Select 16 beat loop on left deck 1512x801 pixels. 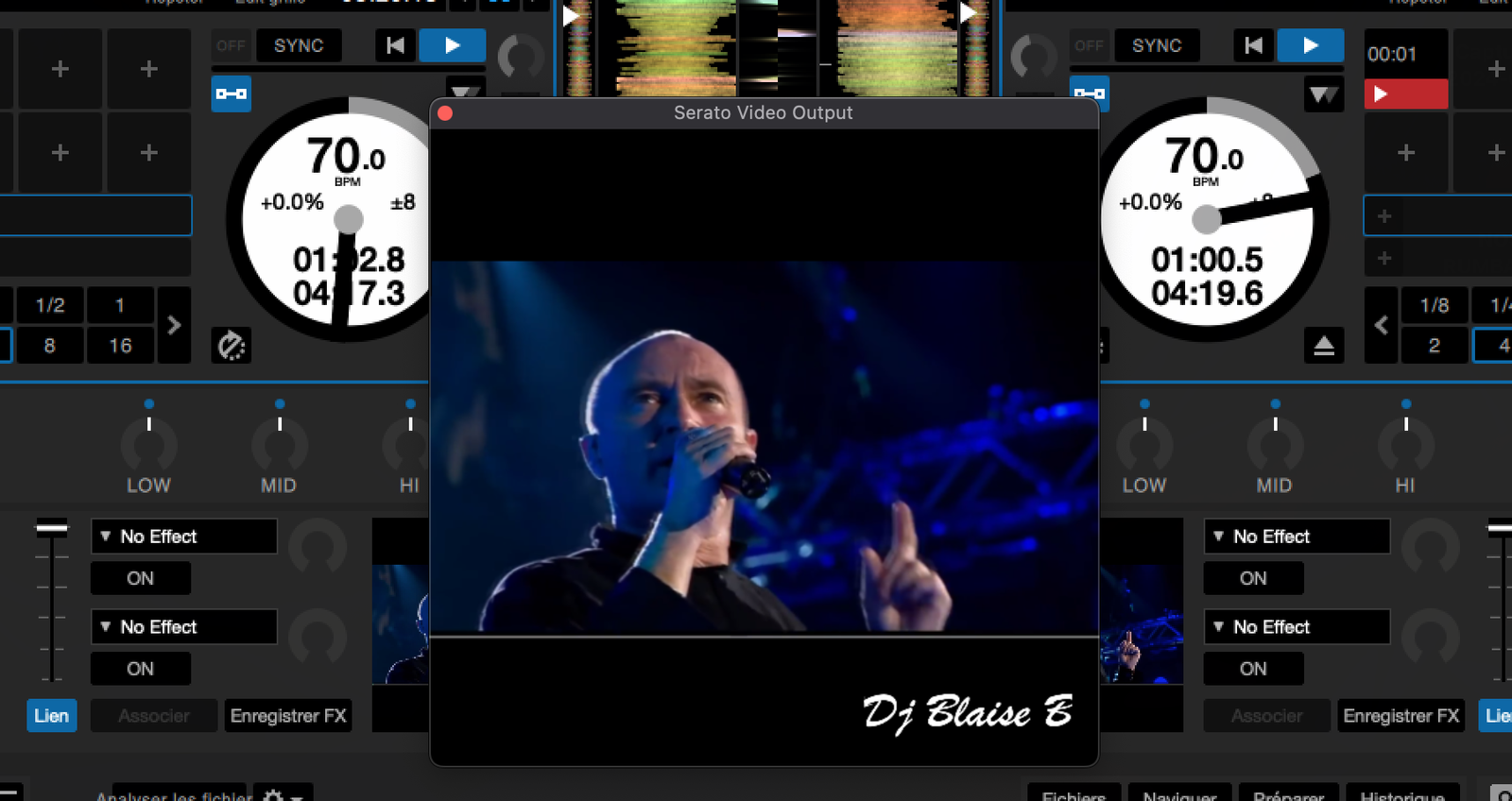click(x=120, y=346)
